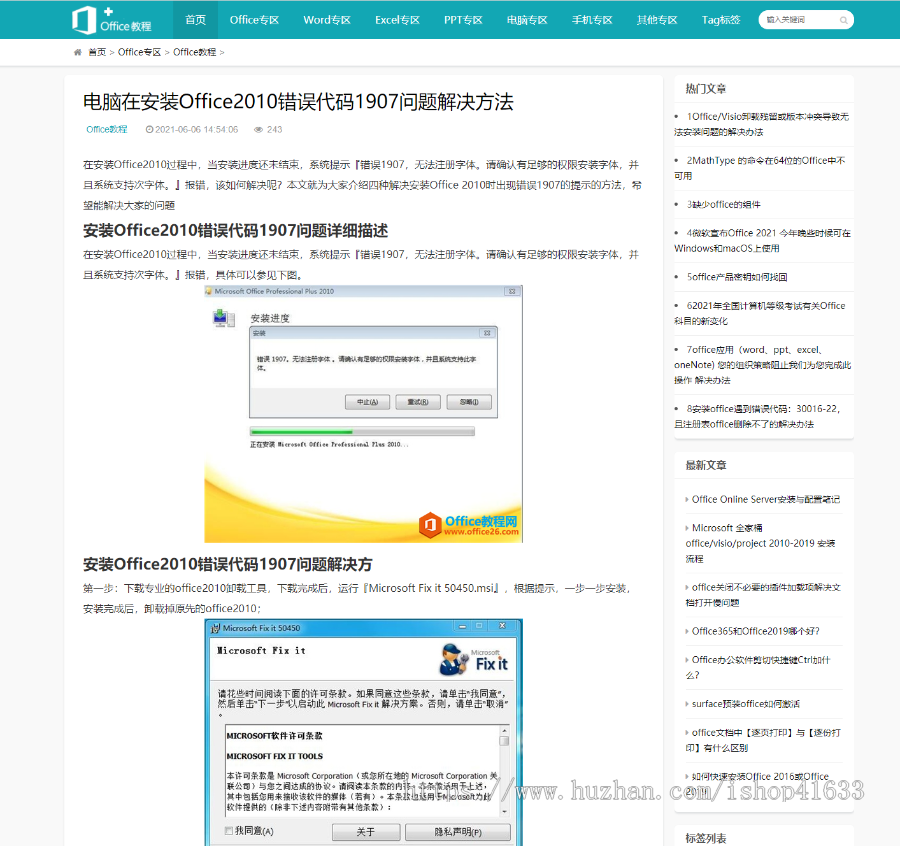Click the green installation progress bar
900x846 pixels.
point(300,432)
